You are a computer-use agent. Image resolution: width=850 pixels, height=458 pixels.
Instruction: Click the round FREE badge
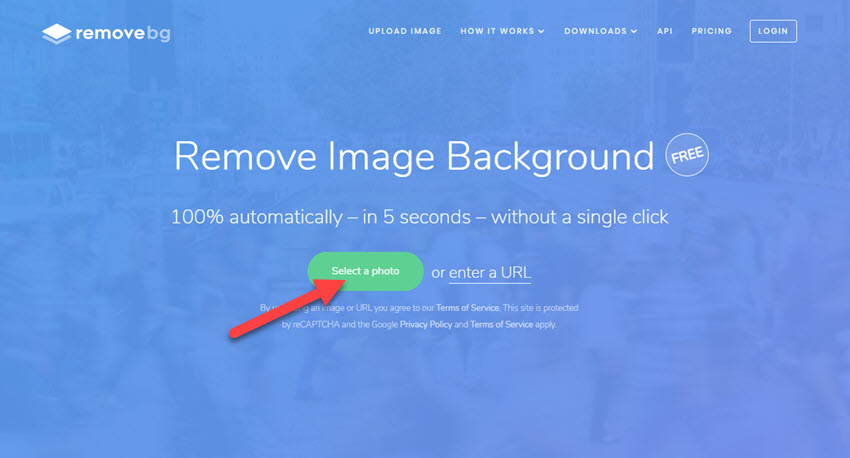tap(687, 155)
